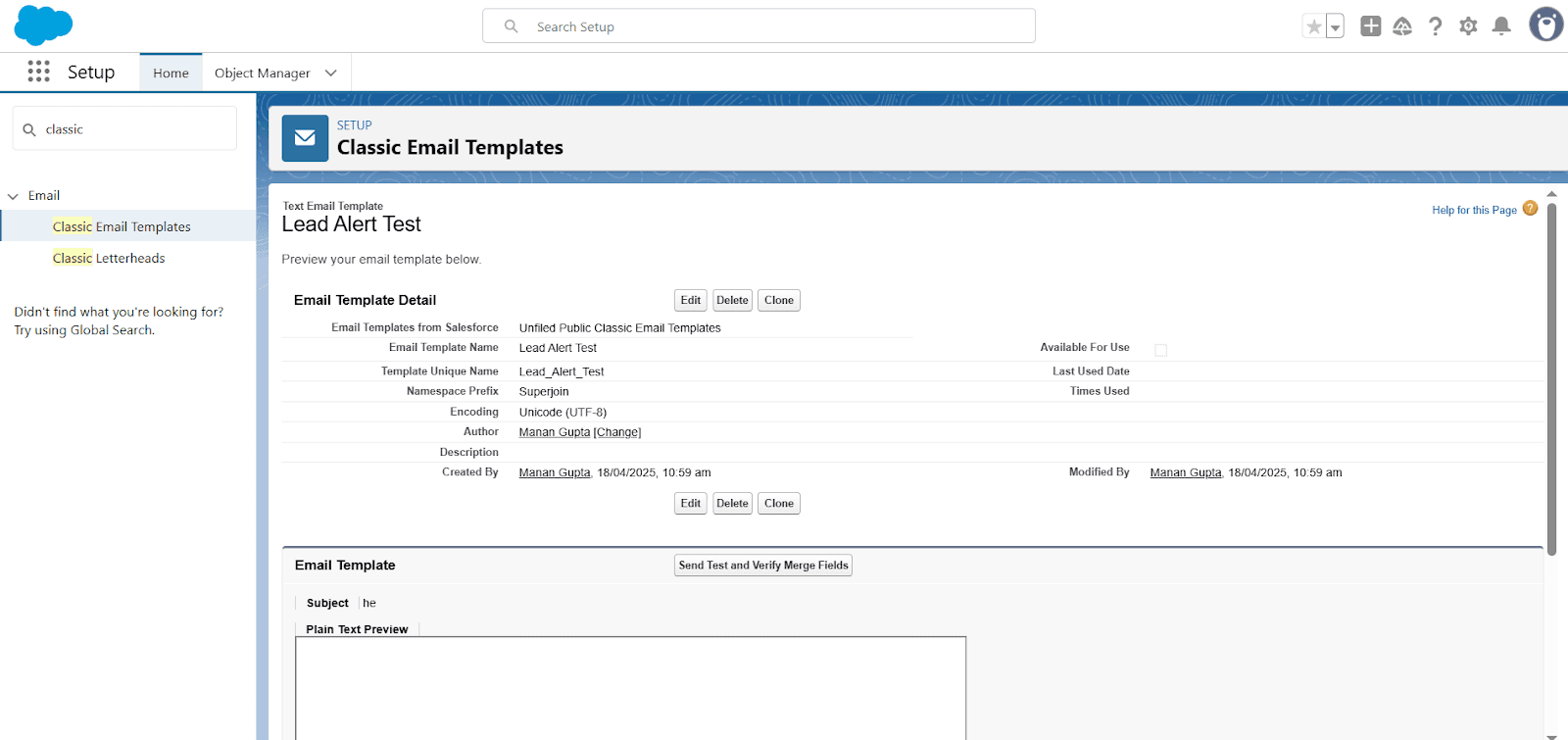Open the Created By Manan Gupta link
This screenshot has height=740, width=1568.
tap(555, 472)
